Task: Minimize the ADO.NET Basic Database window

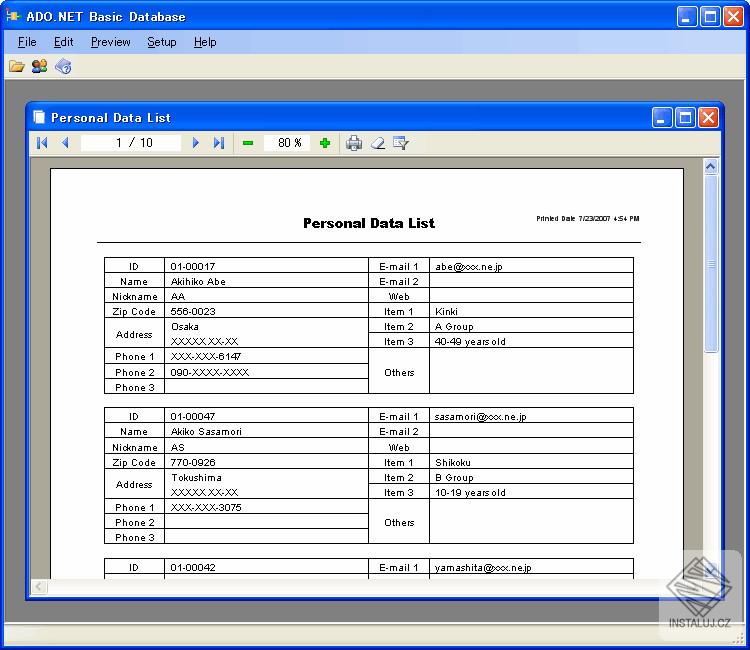Action: click(687, 17)
